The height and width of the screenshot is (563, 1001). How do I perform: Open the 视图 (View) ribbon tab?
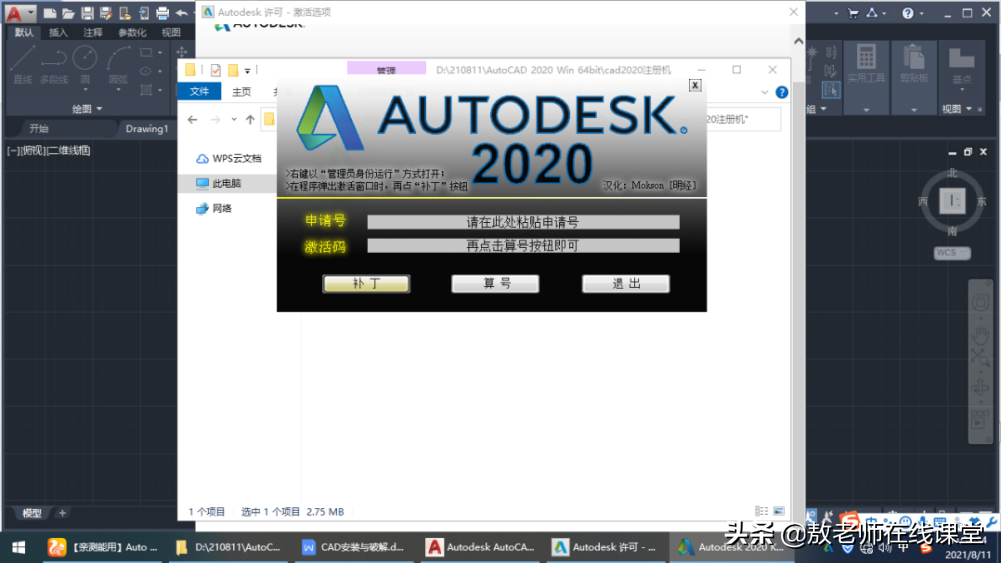170,33
